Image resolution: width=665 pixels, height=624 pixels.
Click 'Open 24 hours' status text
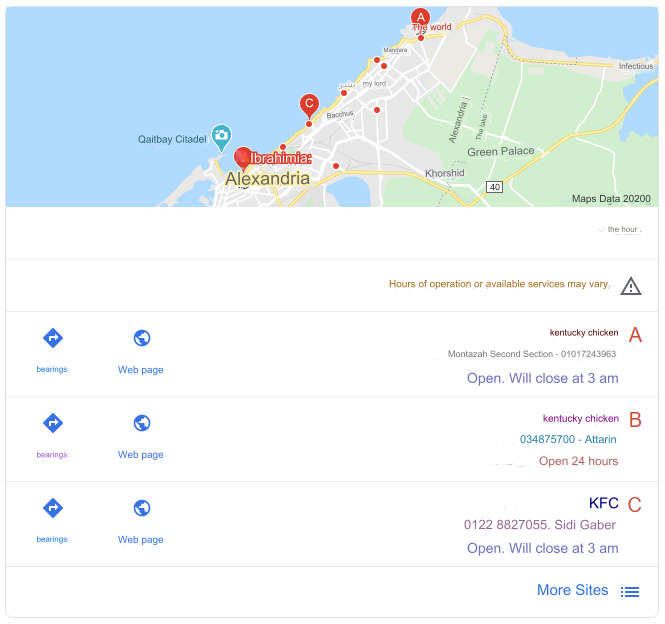pyautogui.click(x=578, y=461)
